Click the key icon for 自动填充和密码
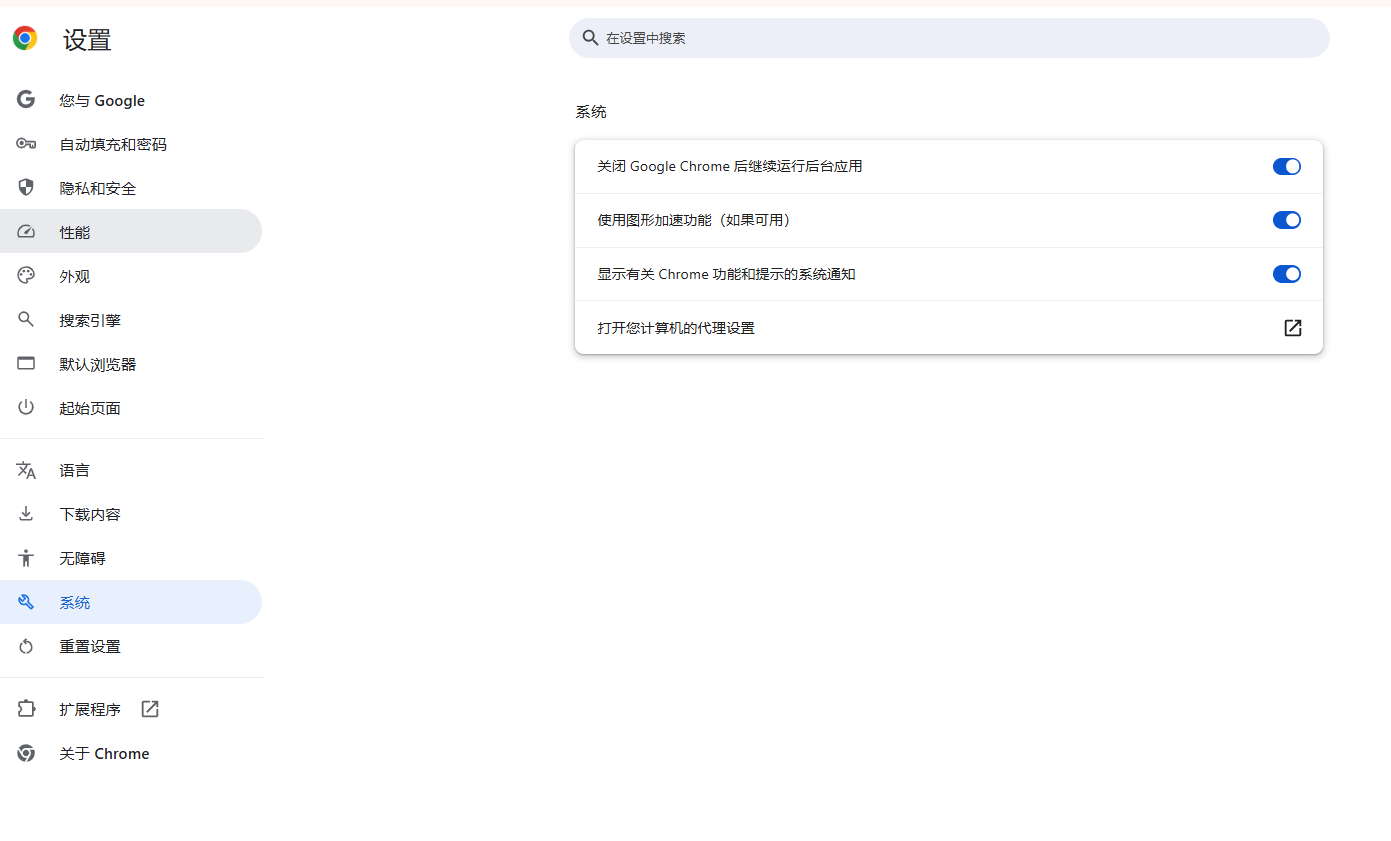 26,144
